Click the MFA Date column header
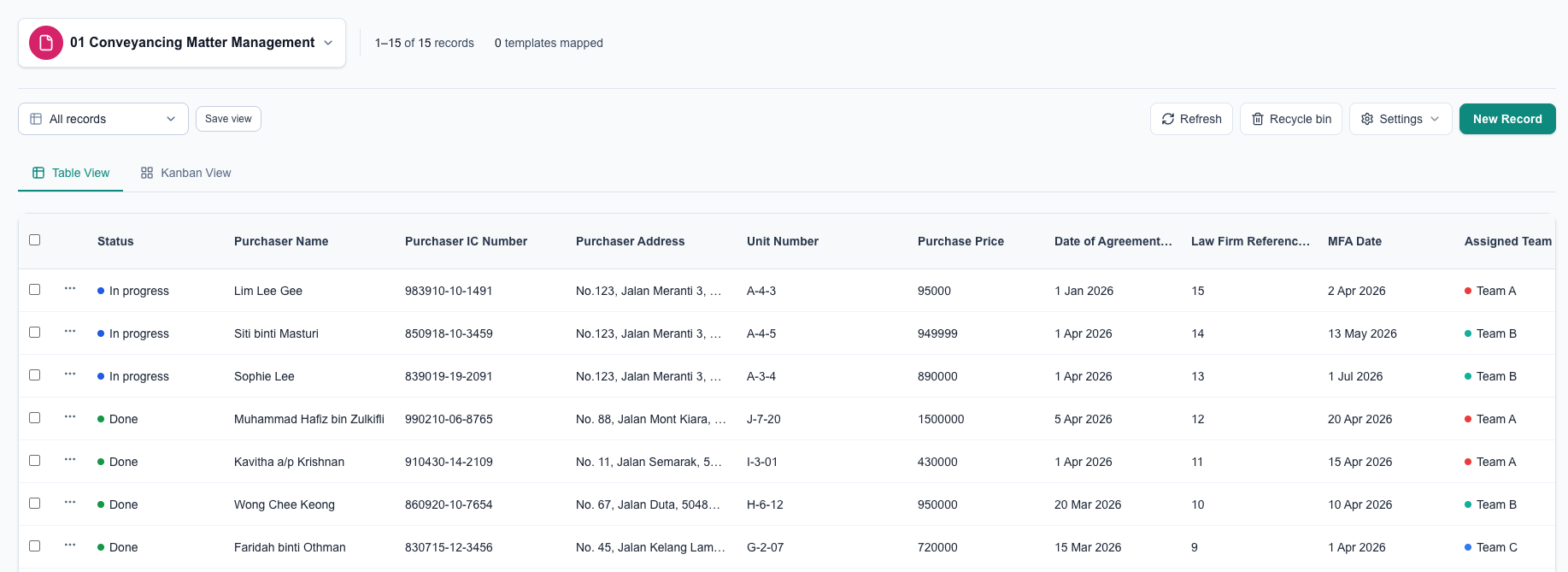The image size is (1568, 572). [x=1354, y=241]
